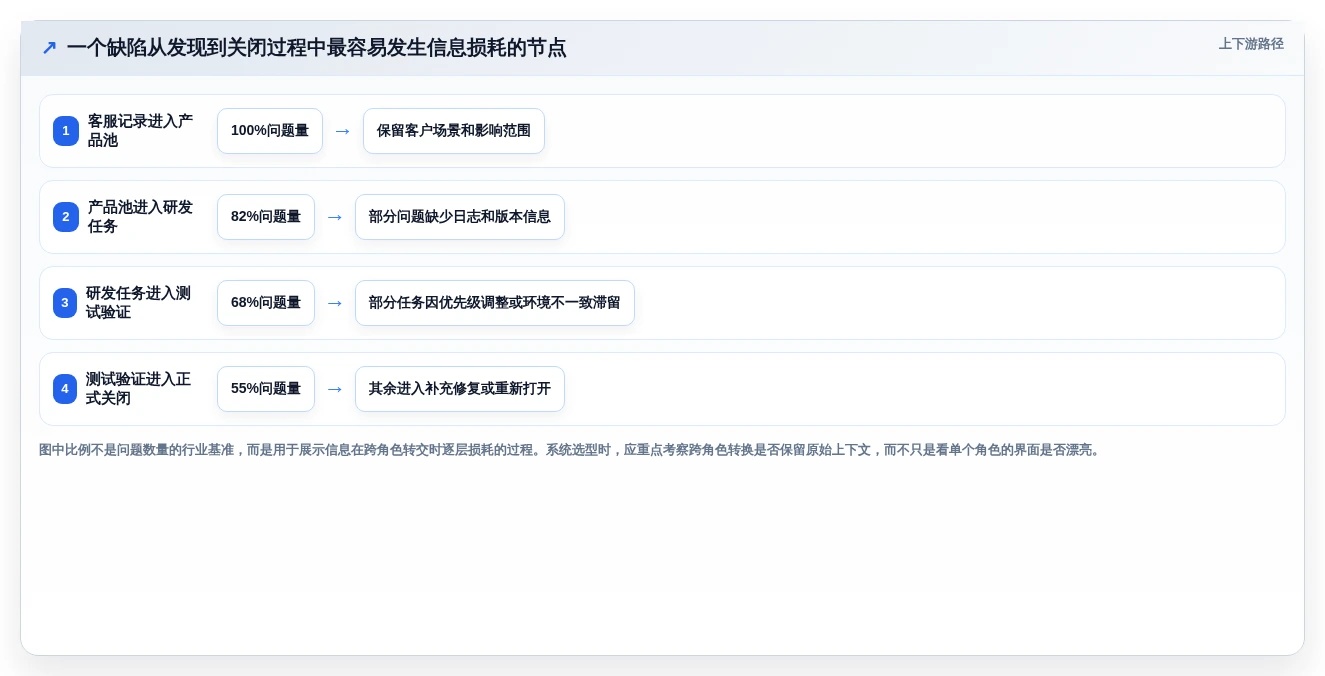Click the card title about 信息损耗的节点
The height and width of the screenshot is (676, 1325).
click(317, 48)
